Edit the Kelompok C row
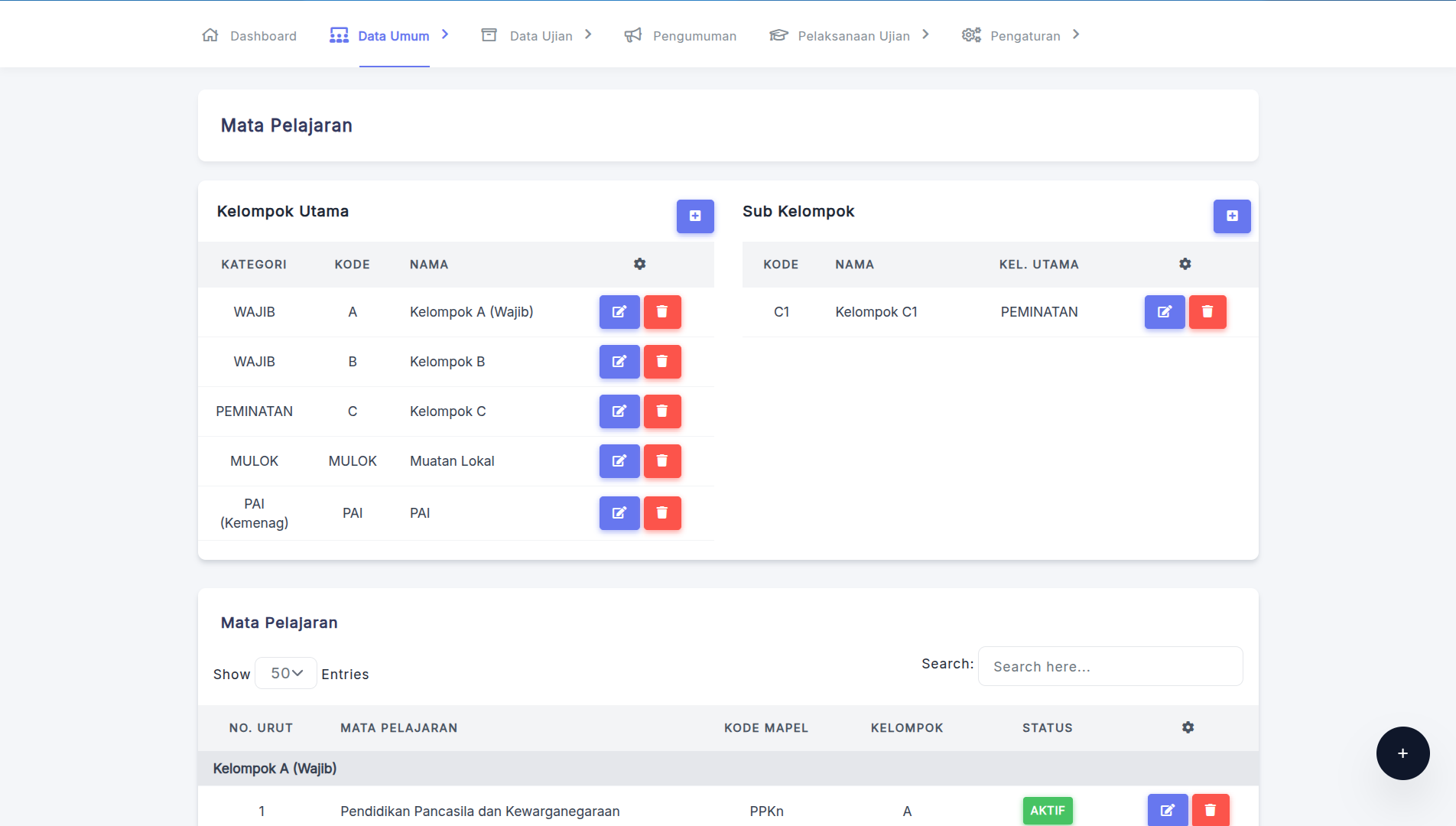 pyautogui.click(x=619, y=411)
